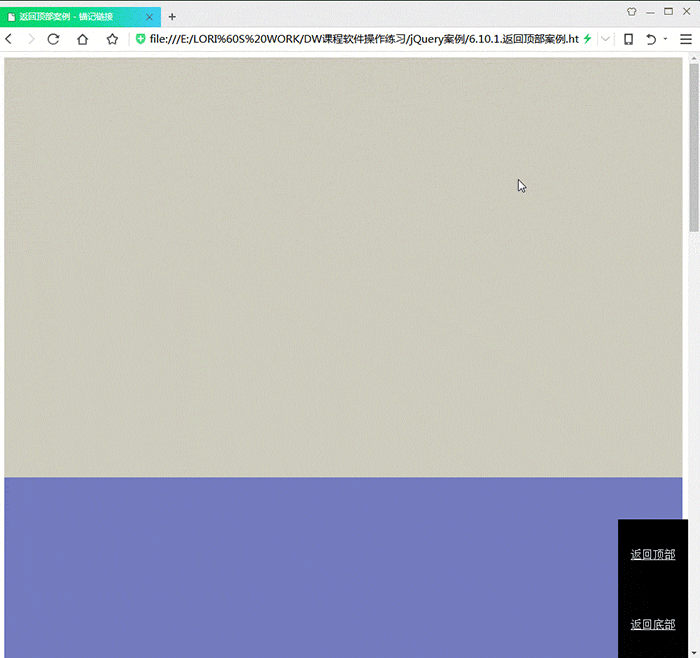Click the mobile device icon in toolbar
The image size is (700, 658).
tap(629, 39)
